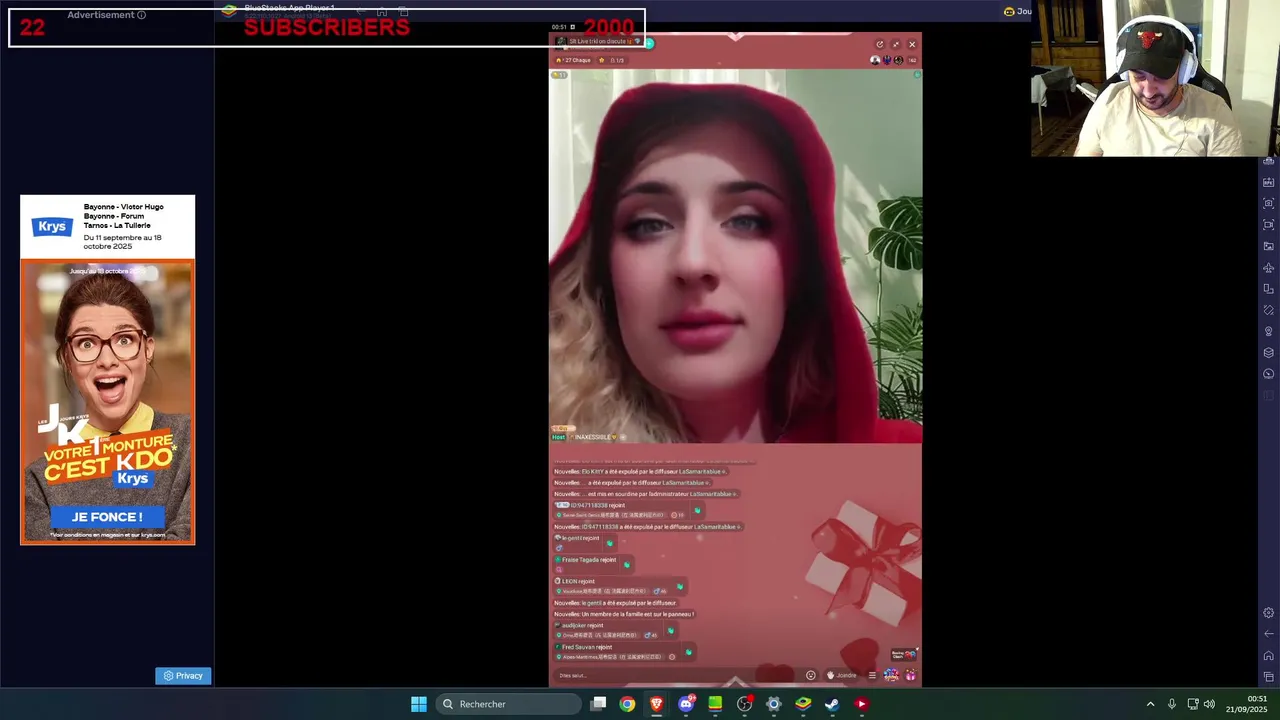
Task: Open Task View on the taskbar
Action: pyautogui.click(x=598, y=704)
